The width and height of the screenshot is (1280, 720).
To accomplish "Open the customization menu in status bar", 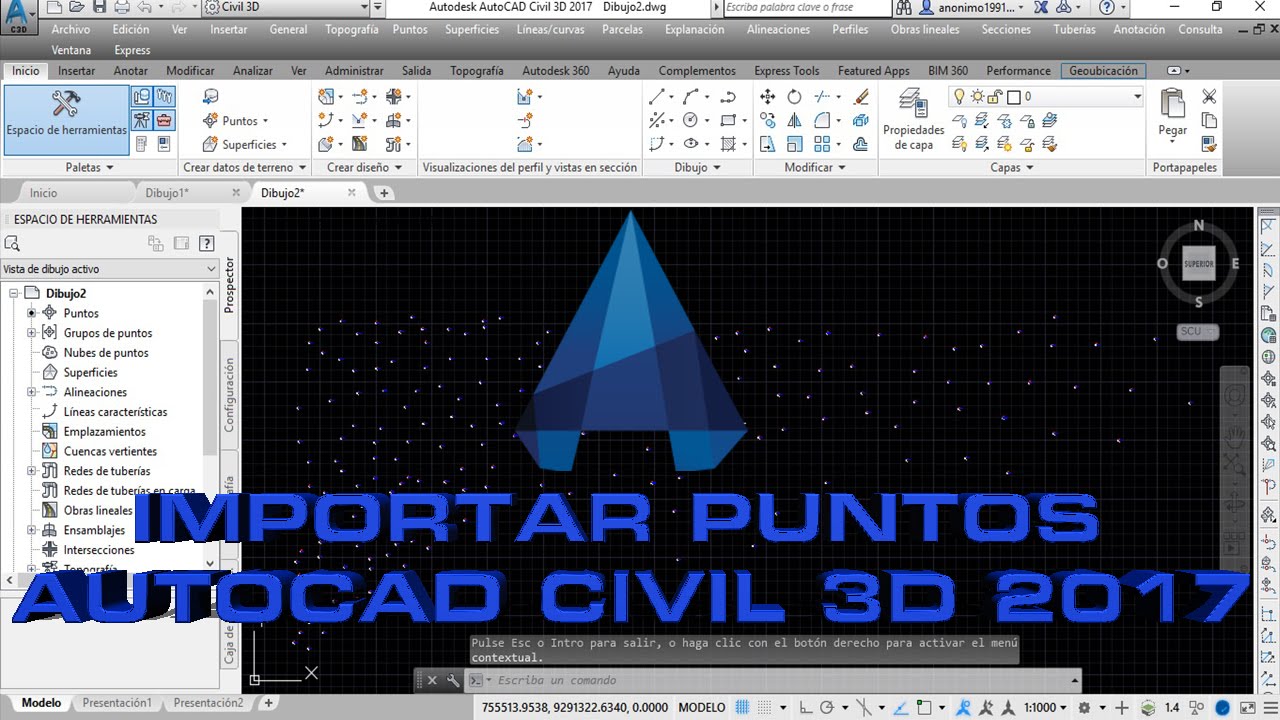I will click(1269, 707).
